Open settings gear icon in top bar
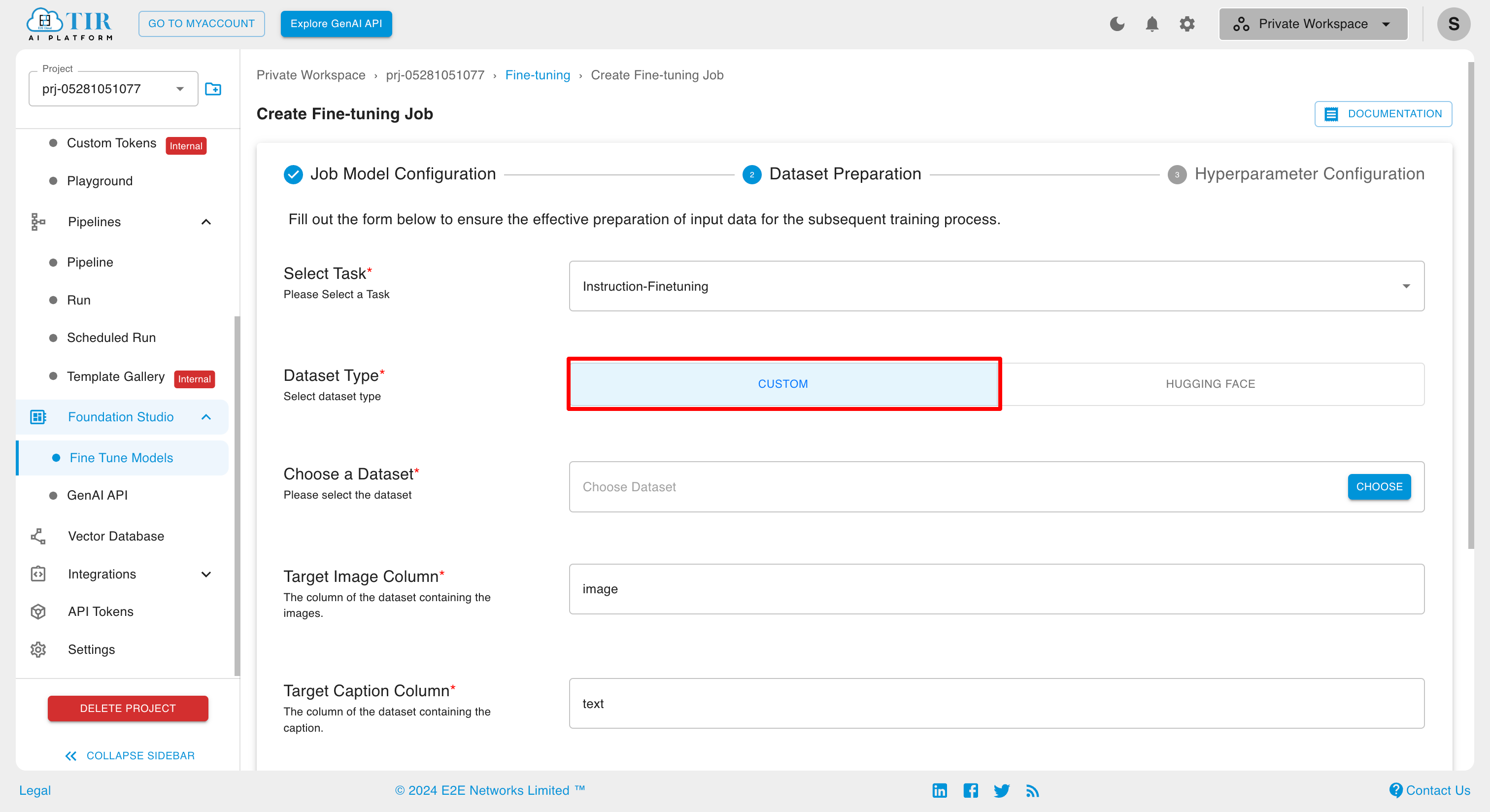This screenshot has width=1490, height=812. coord(1187,24)
